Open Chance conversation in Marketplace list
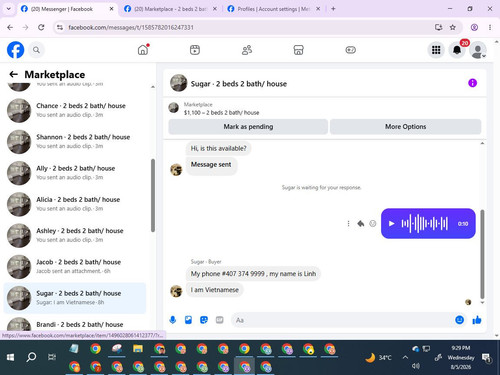This screenshot has height=375, width=500. coord(75,110)
